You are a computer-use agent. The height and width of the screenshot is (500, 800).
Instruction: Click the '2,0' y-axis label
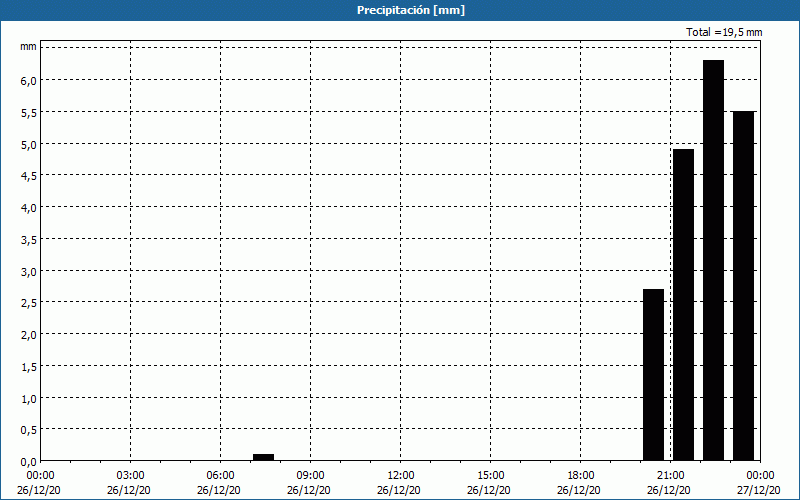(x=29, y=335)
